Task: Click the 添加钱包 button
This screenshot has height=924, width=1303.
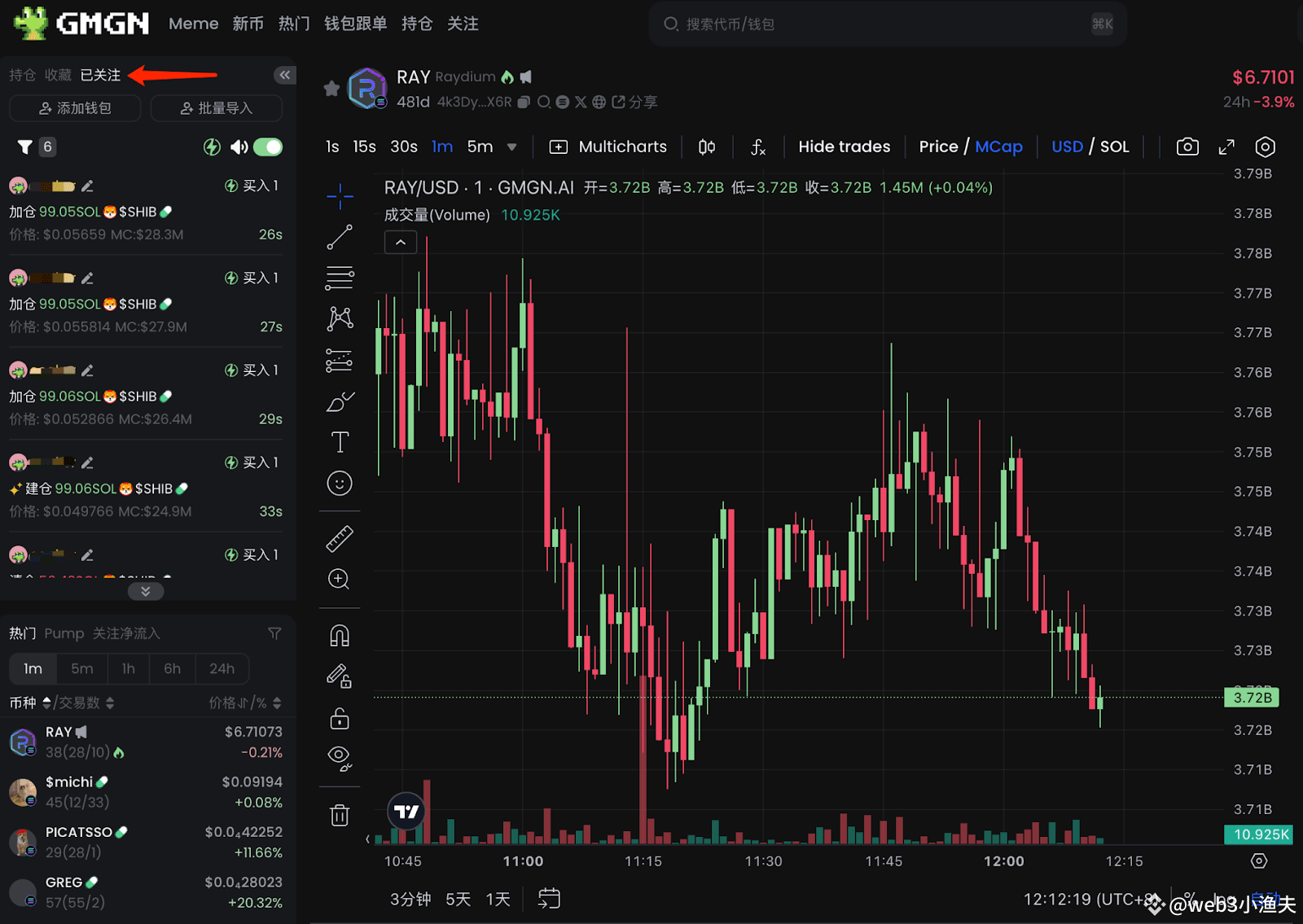Action: tap(75, 107)
